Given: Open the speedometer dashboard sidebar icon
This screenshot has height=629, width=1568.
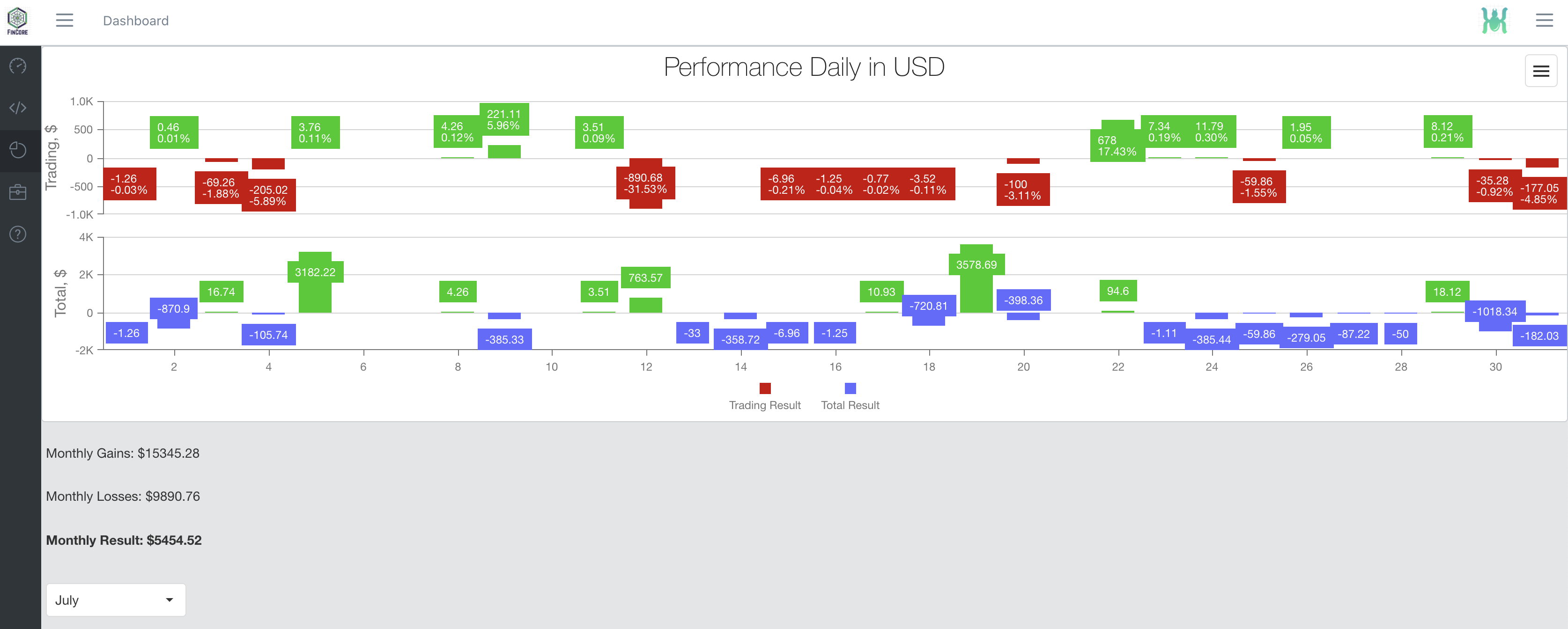Looking at the screenshot, I should [18, 66].
